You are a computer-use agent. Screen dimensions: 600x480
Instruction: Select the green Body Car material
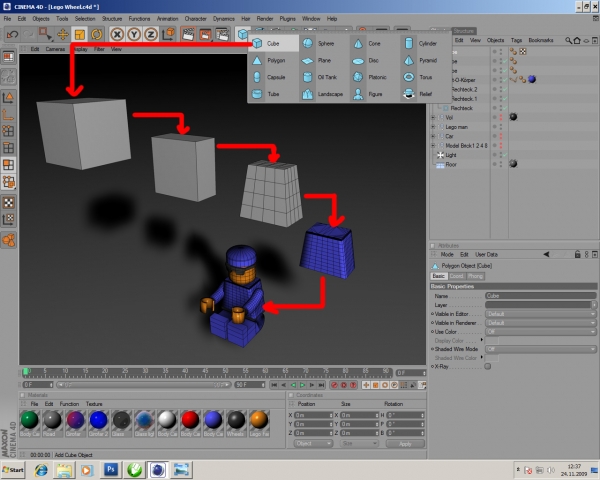pos(29,423)
